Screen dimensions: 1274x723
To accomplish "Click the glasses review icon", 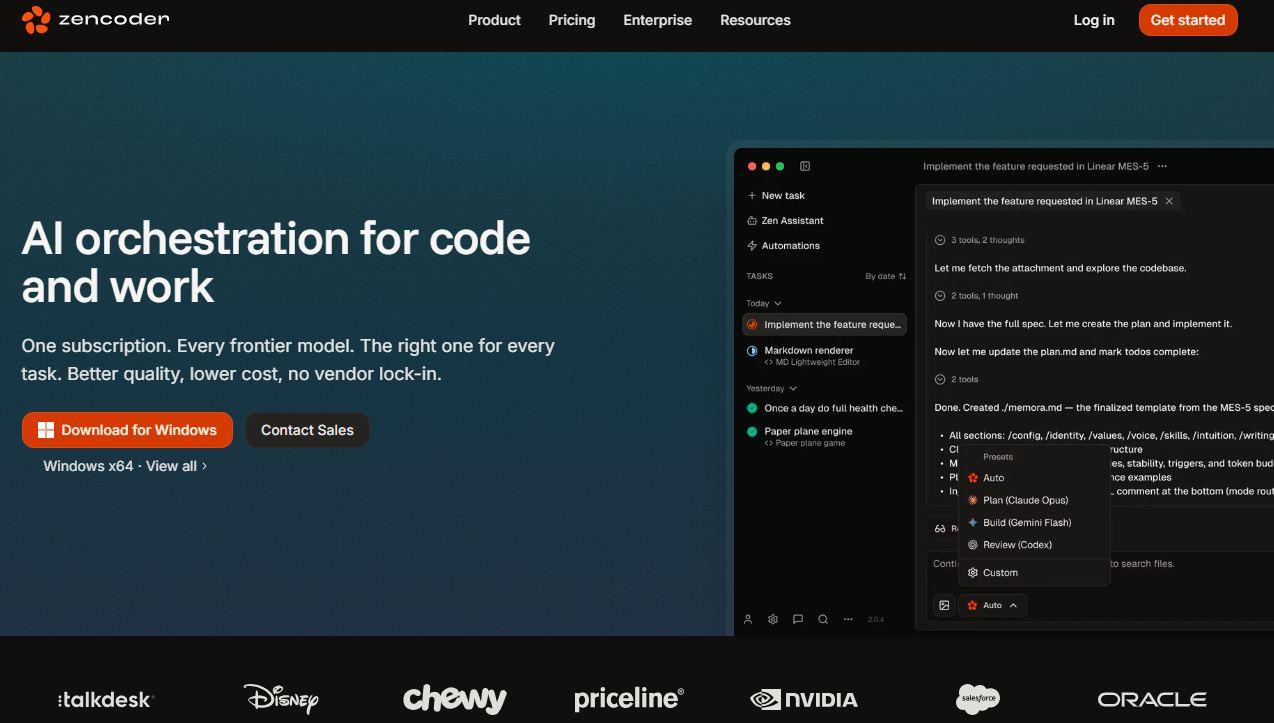I will [940, 528].
